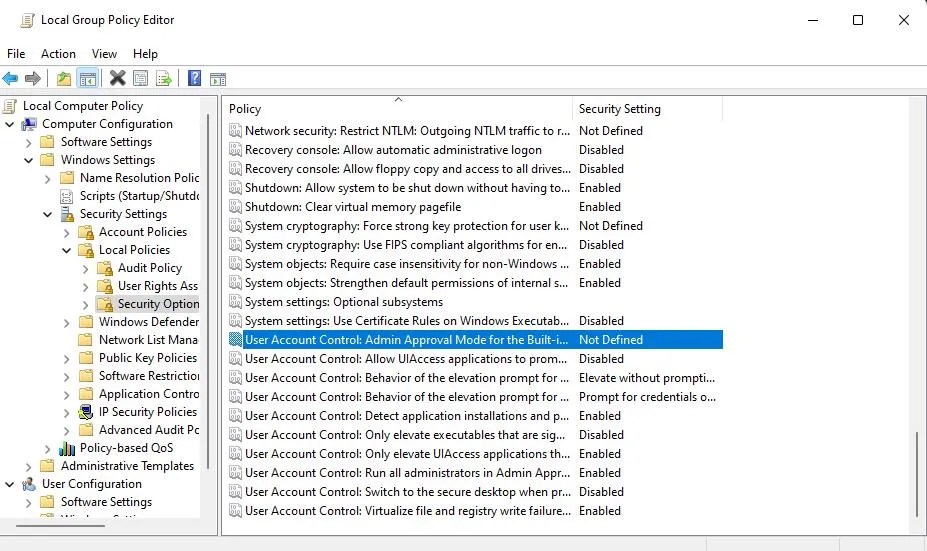The image size is (927, 551).
Task: Select User Account Control: Admin Approval Mode policy
Action: click(475, 340)
